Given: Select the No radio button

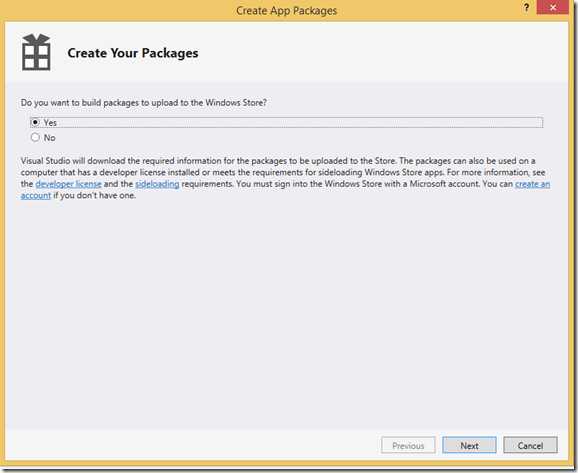Looking at the screenshot, I should 35,138.
